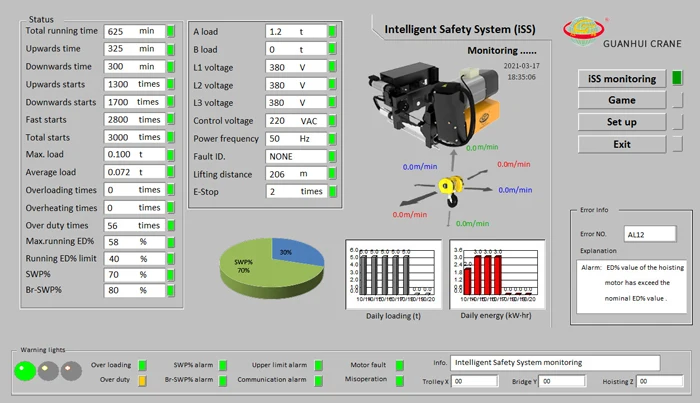
Task: Click the Upwards starts status indicator
Action: [171, 84]
